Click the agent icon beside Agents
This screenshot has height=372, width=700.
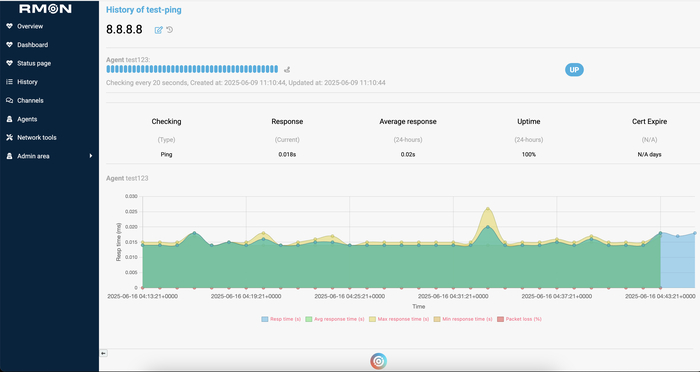pyautogui.click(x=9, y=119)
